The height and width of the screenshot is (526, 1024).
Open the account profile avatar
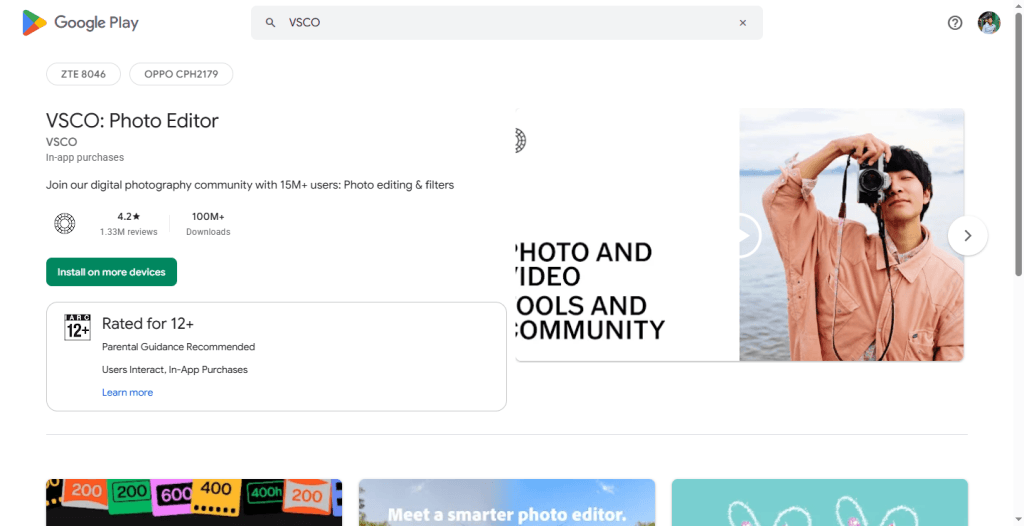point(989,23)
